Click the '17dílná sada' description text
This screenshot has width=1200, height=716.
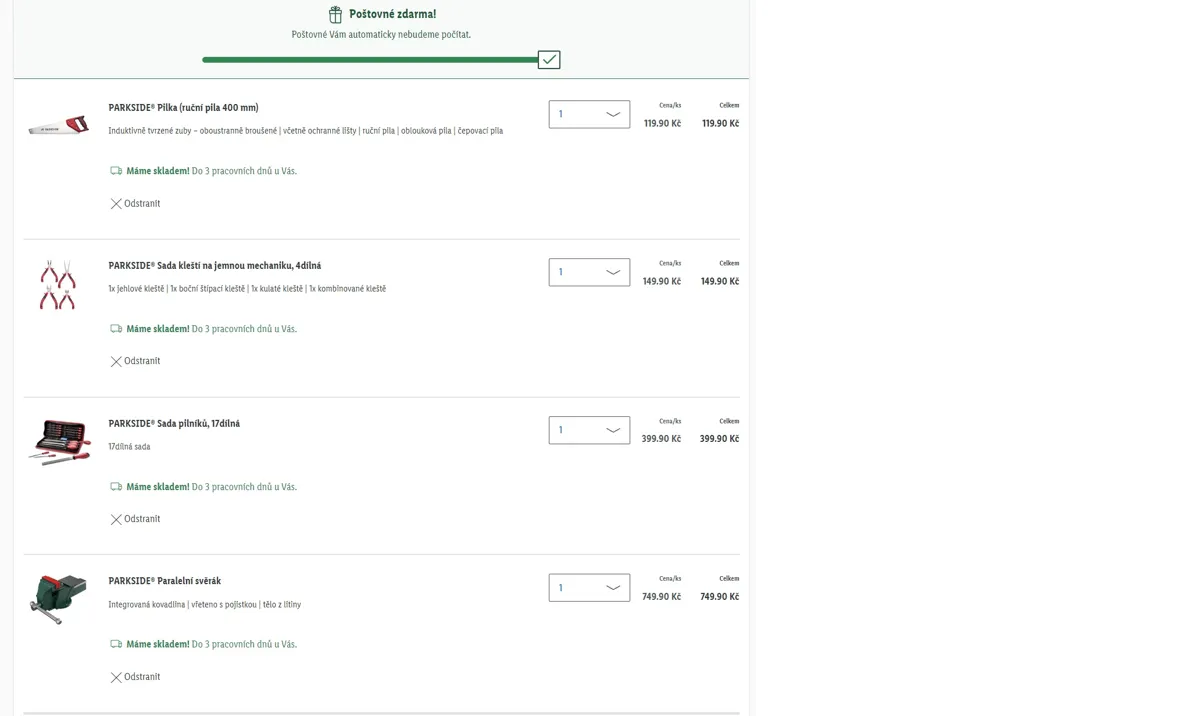point(129,447)
